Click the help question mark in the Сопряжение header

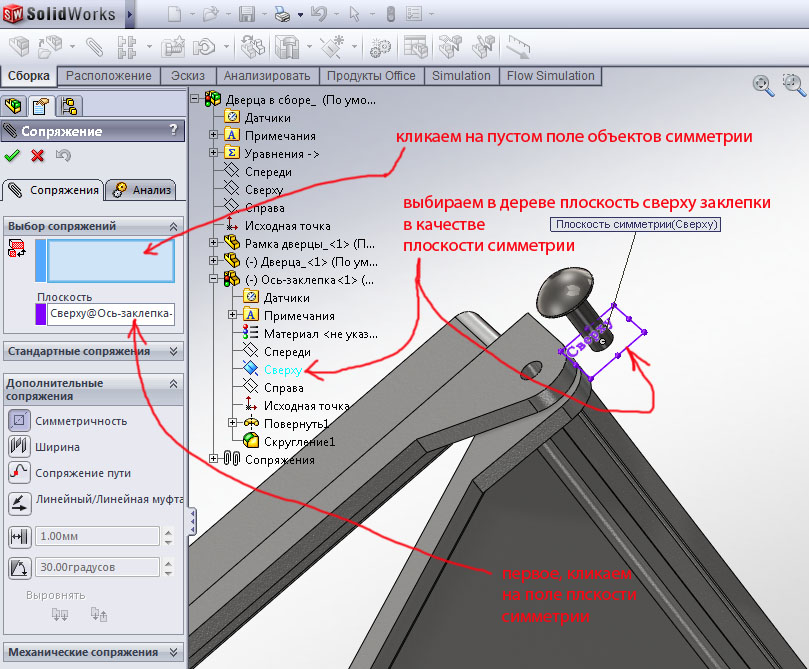click(174, 130)
